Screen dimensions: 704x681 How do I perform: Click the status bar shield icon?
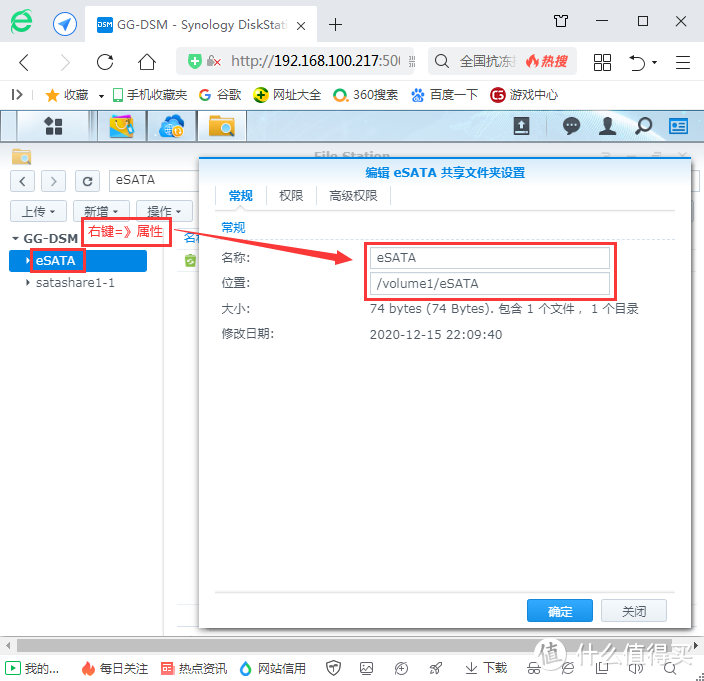point(333,668)
